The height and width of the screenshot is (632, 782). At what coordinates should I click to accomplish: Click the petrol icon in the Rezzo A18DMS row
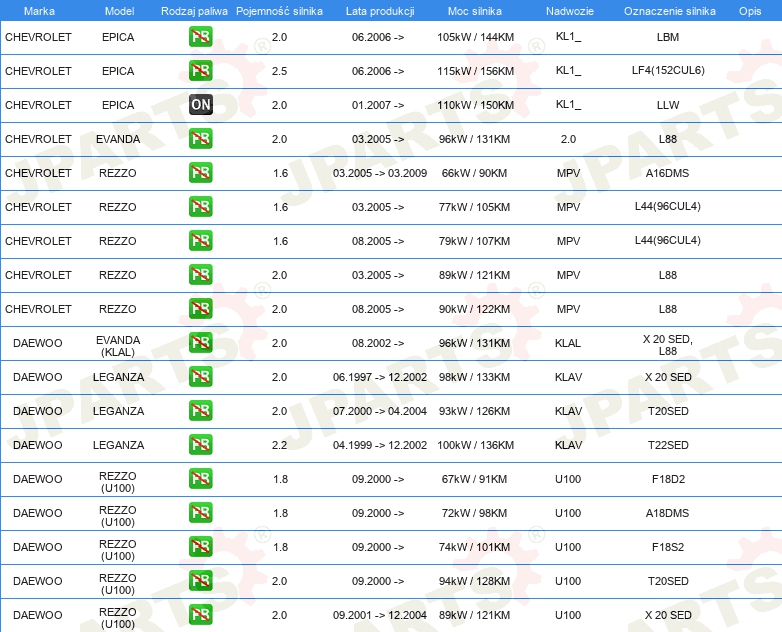pyautogui.click(x=200, y=512)
